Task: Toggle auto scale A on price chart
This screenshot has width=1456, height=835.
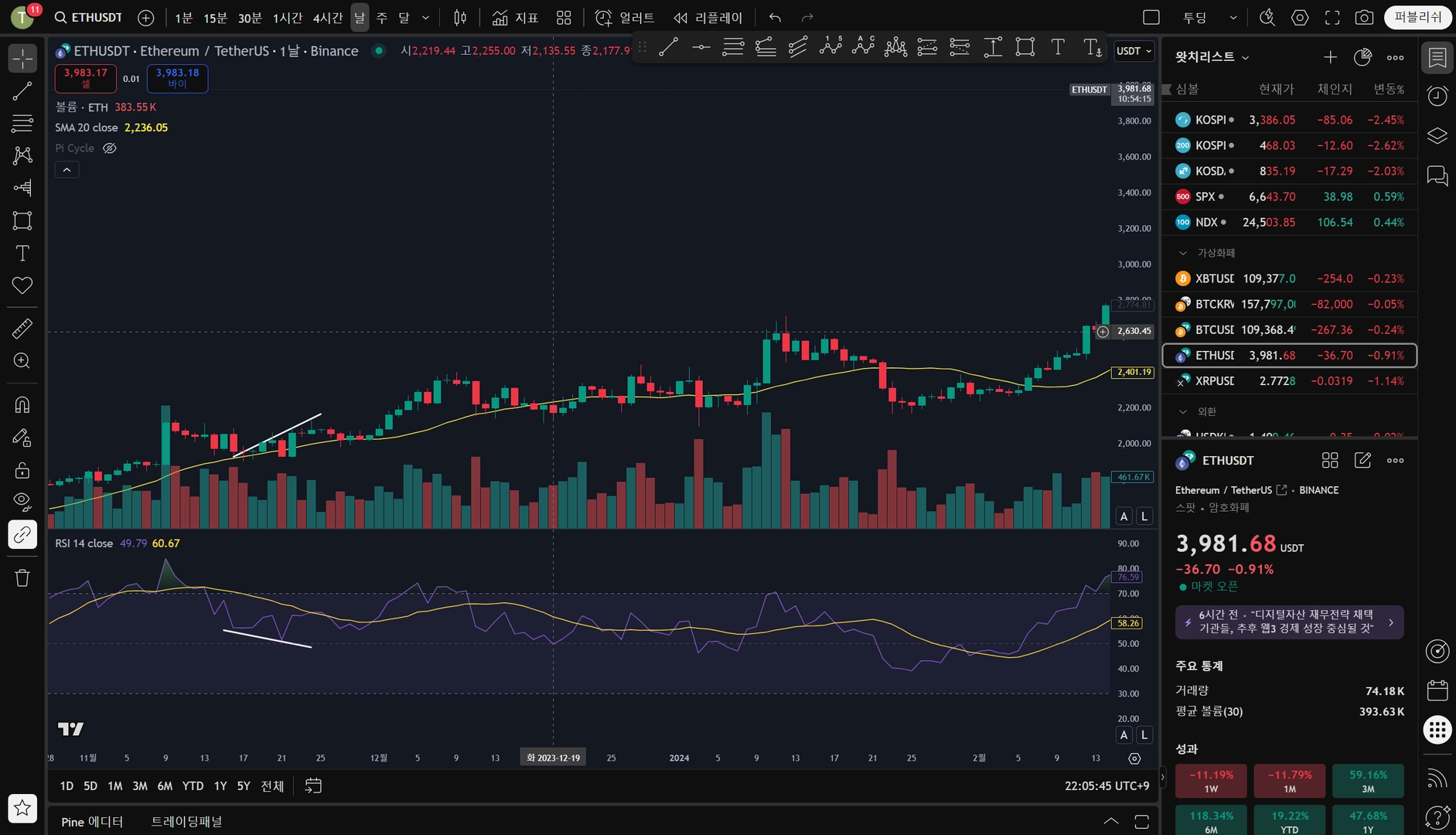Action: point(1124,516)
